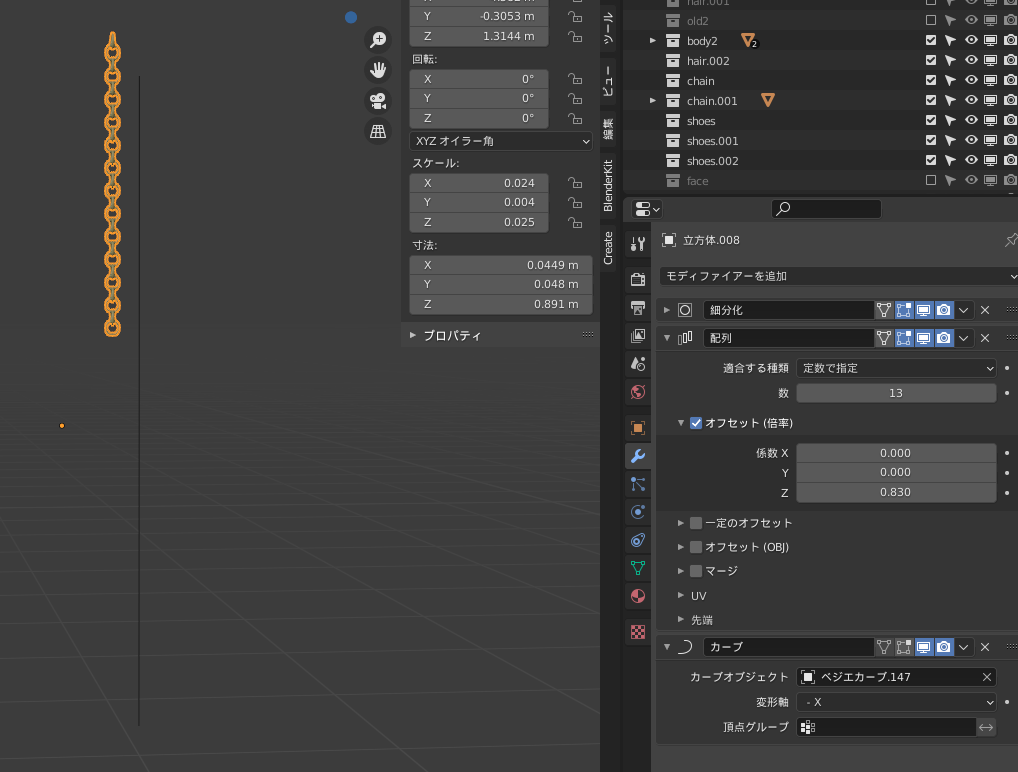Open the Object Data green triangle tab

tap(638, 568)
